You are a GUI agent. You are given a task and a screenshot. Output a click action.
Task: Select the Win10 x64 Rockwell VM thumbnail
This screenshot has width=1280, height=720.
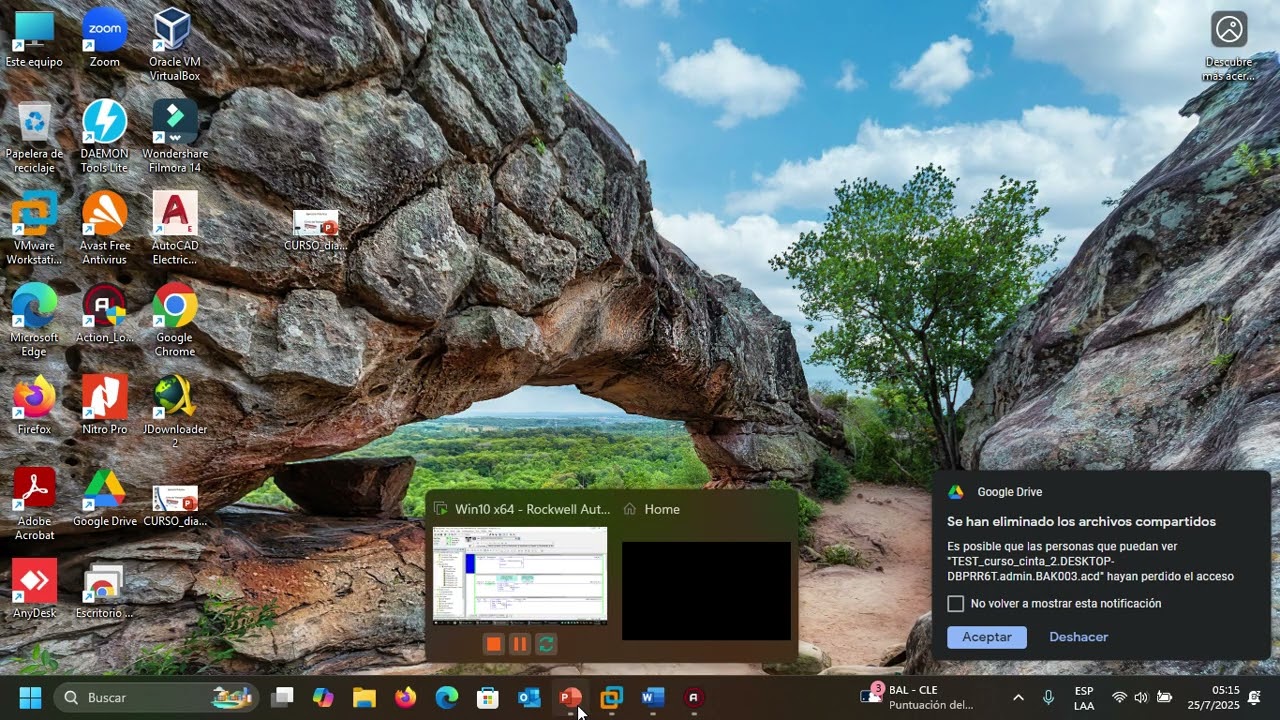(520, 575)
